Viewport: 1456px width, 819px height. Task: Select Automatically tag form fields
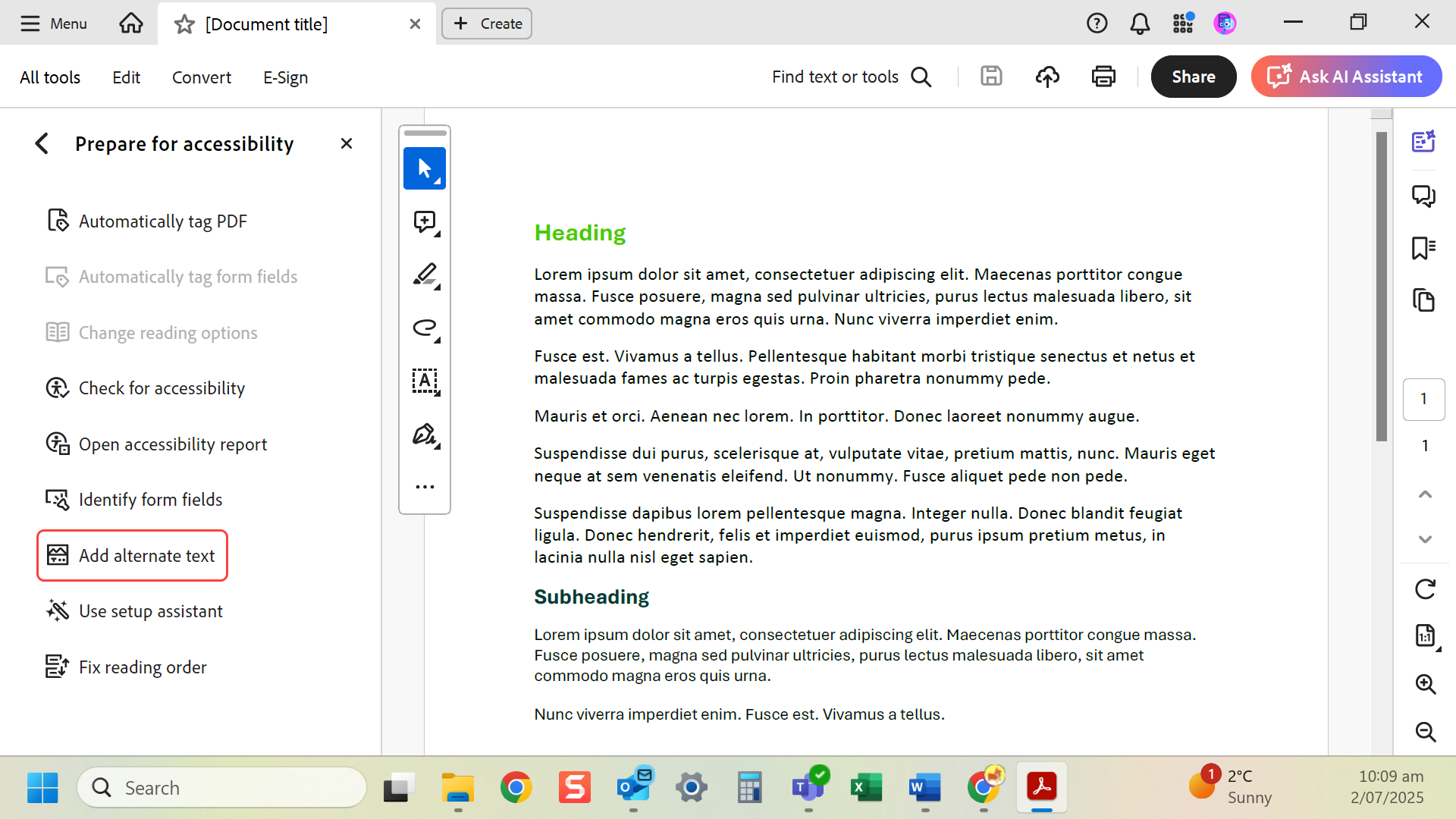172,277
